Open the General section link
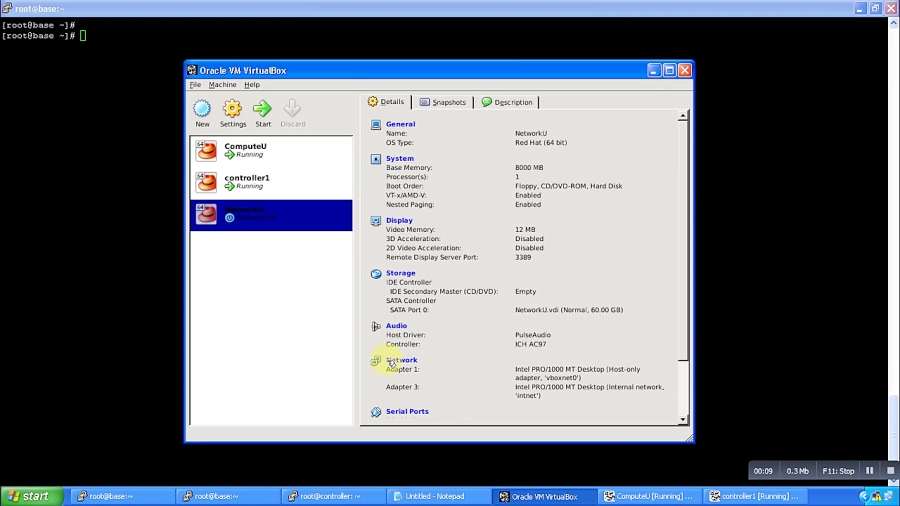The height and width of the screenshot is (506, 900). click(400, 124)
